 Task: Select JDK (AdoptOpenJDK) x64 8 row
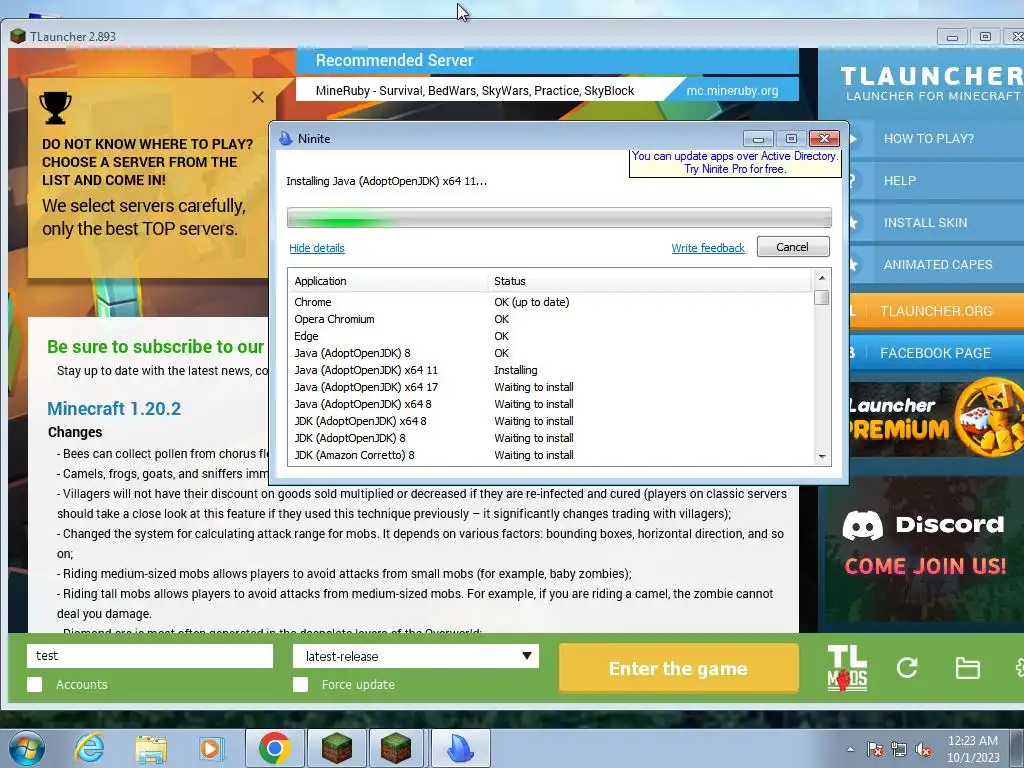coord(552,421)
